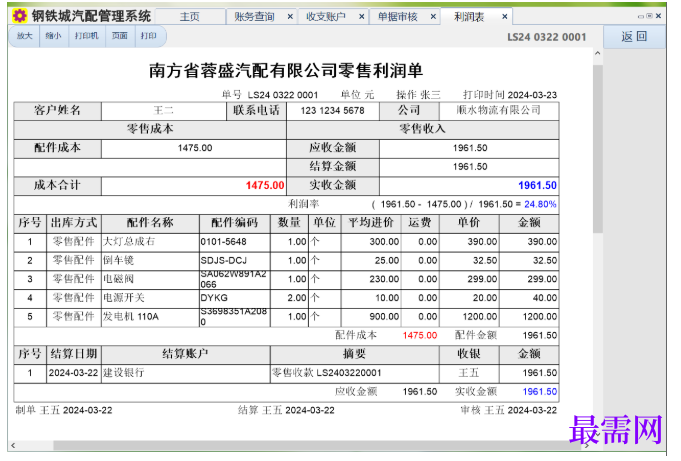681x461 pixels.
Task: Open the 打印机 printer settings
Action: tap(86, 36)
